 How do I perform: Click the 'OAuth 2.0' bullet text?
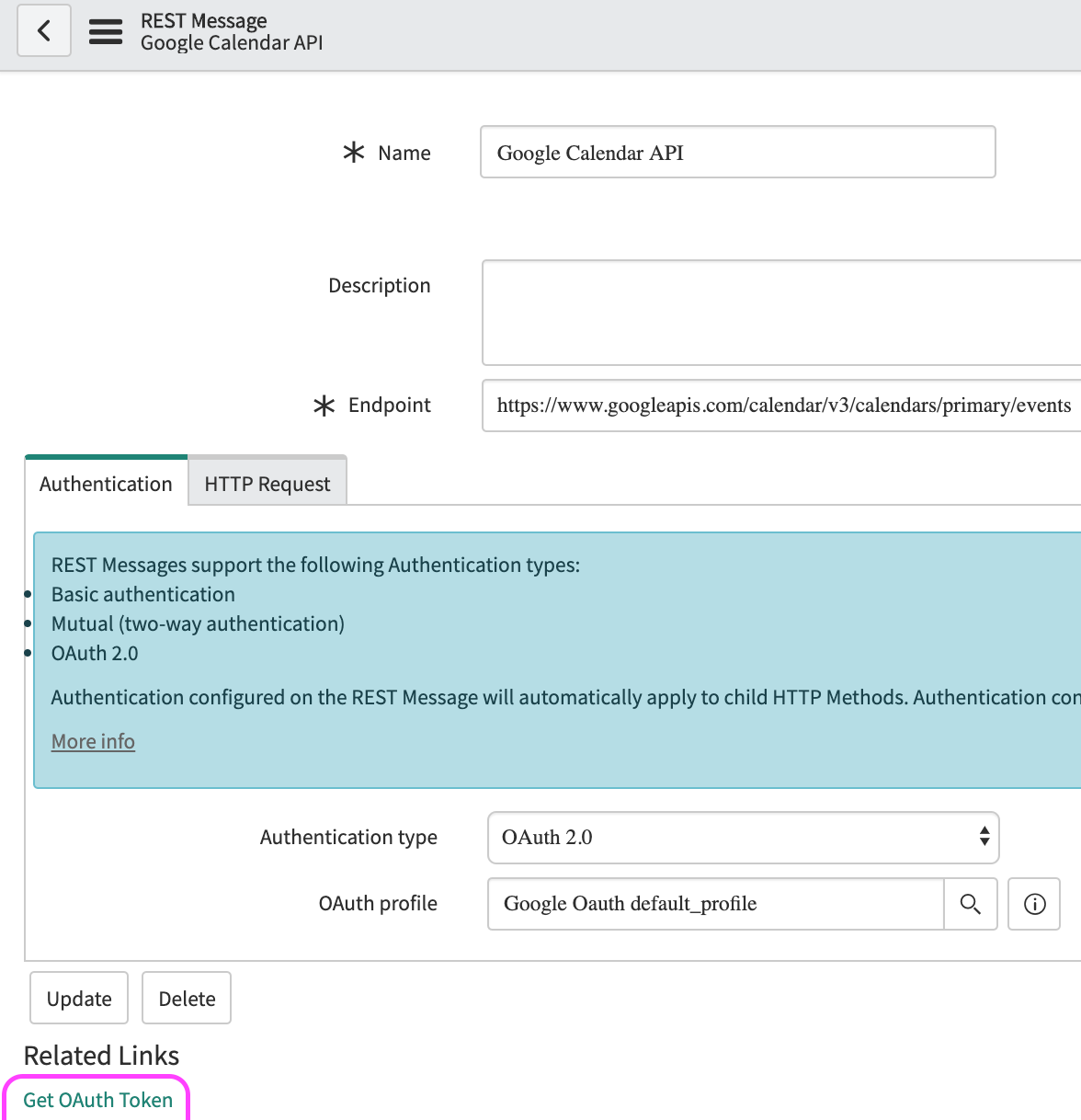95,653
